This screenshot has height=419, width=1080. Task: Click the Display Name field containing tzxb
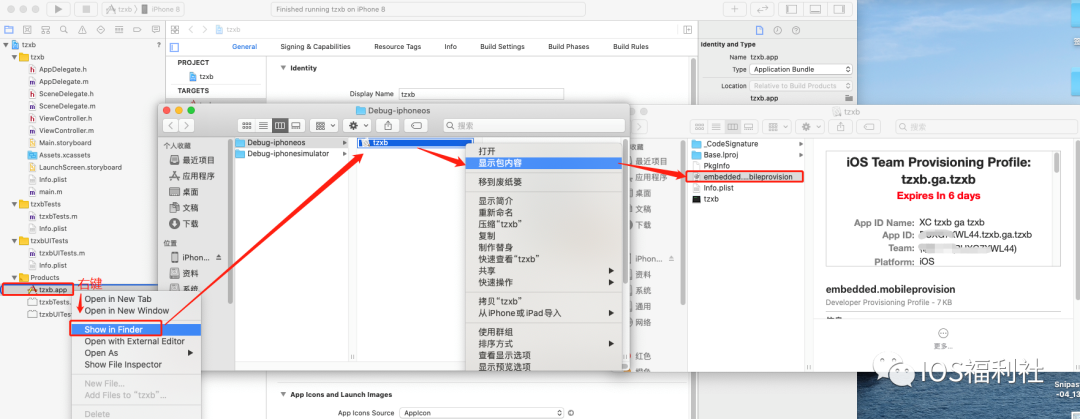[481, 94]
